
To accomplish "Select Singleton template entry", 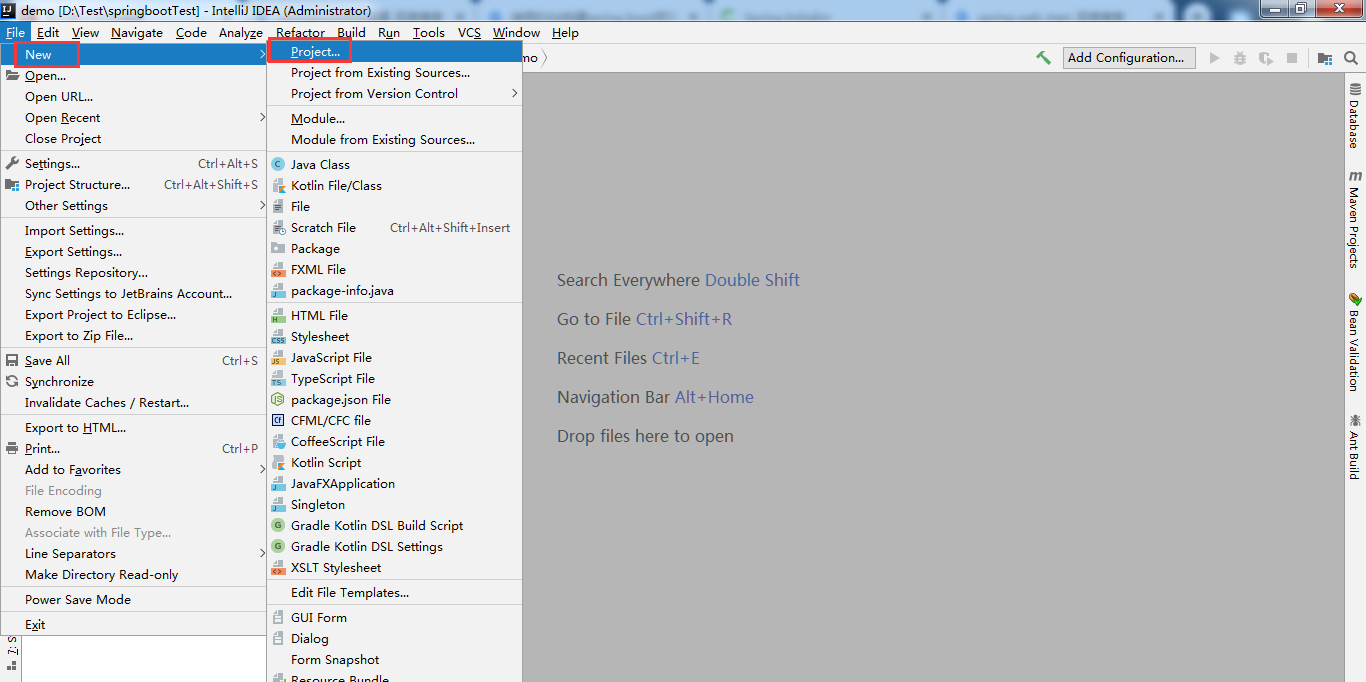I will click(x=394, y=504).
